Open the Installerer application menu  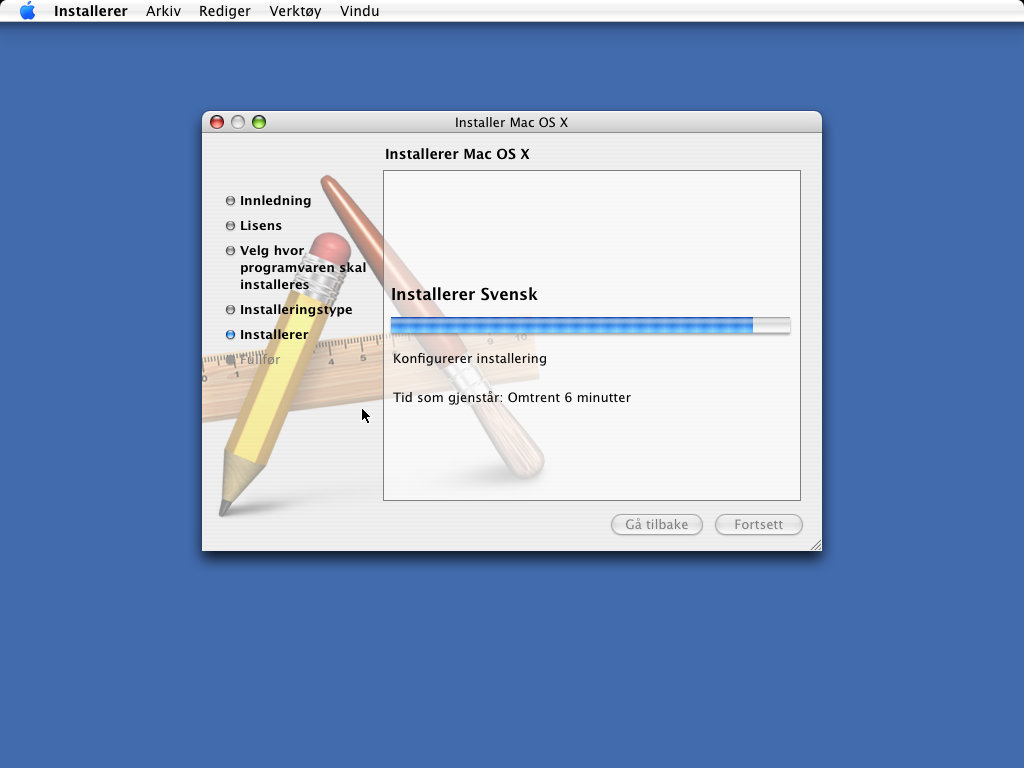coord(91,11)
